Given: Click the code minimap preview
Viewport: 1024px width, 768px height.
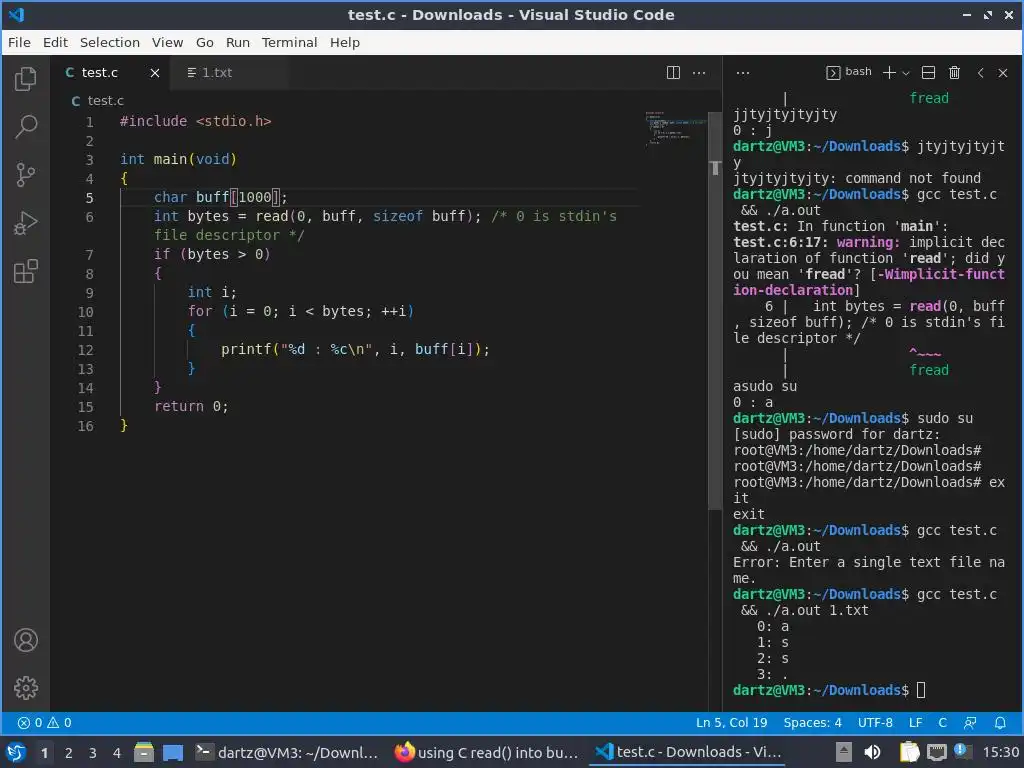Looking at the screenshot, I should point(675,127).
